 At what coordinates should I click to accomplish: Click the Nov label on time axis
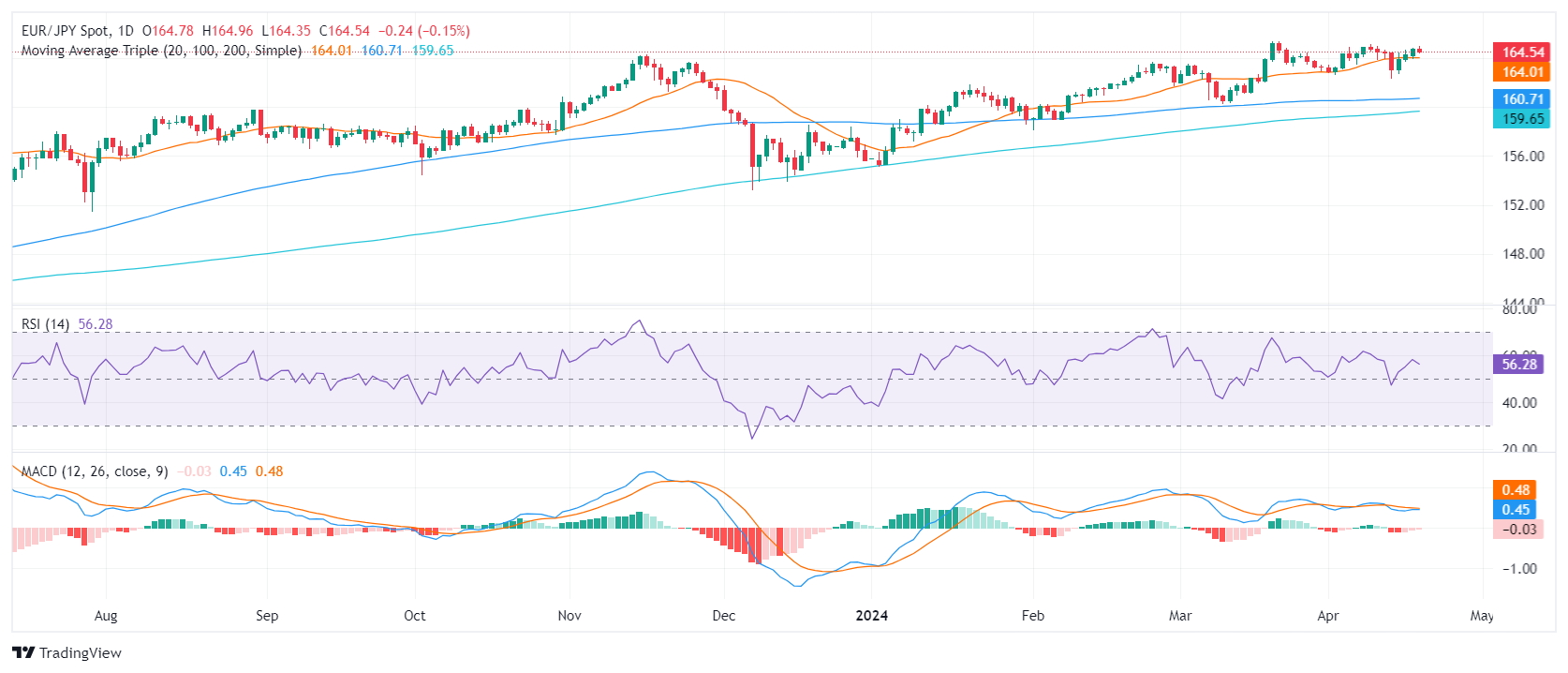pyautogui.click(x=570, y=616)
